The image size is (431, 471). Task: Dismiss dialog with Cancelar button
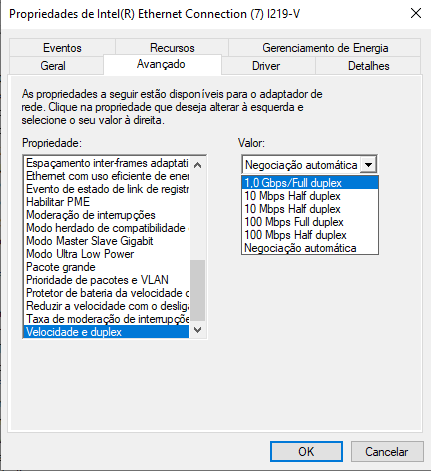coord(387,452)
